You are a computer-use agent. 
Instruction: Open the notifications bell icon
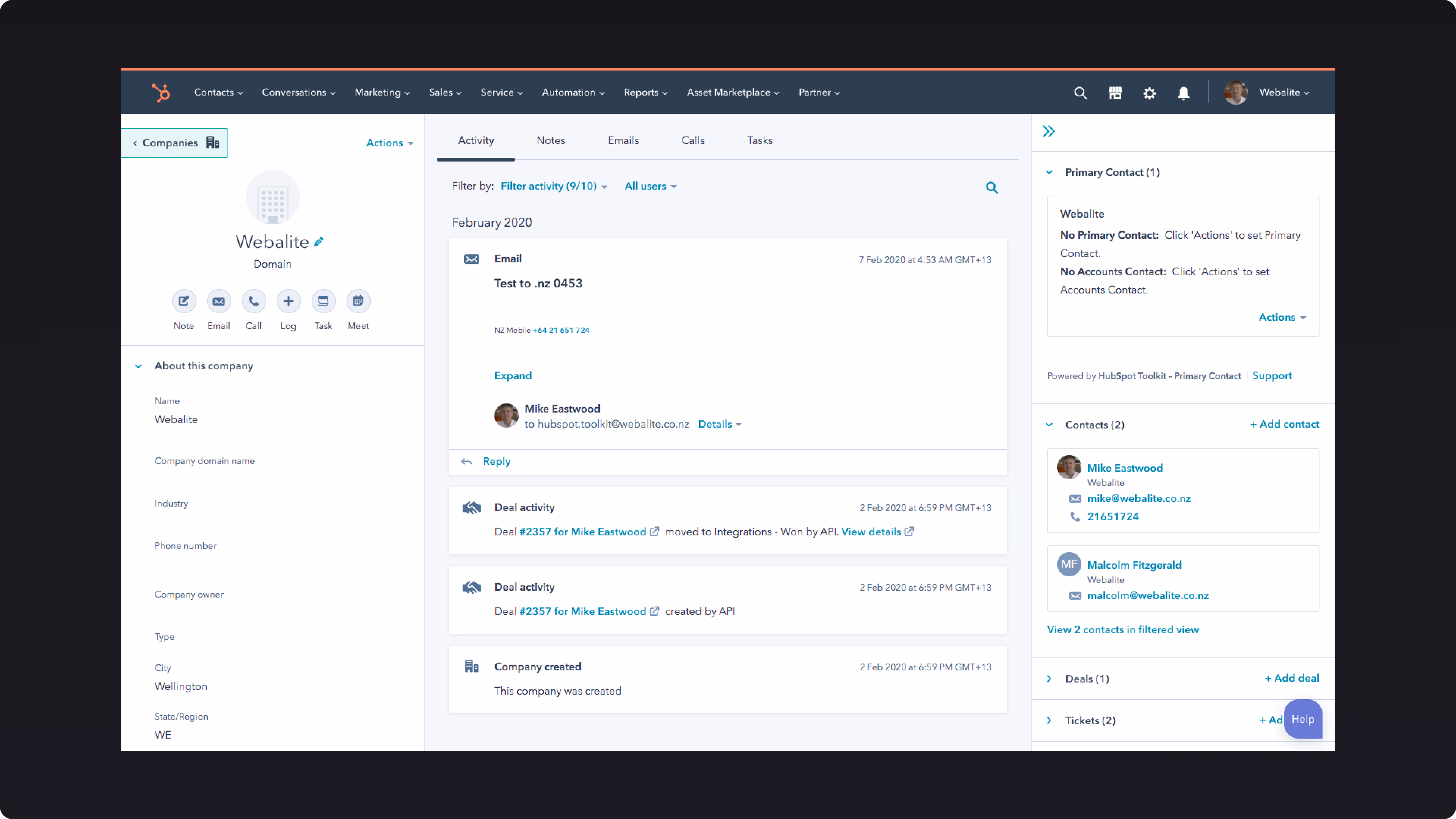tap(1183, 93)
